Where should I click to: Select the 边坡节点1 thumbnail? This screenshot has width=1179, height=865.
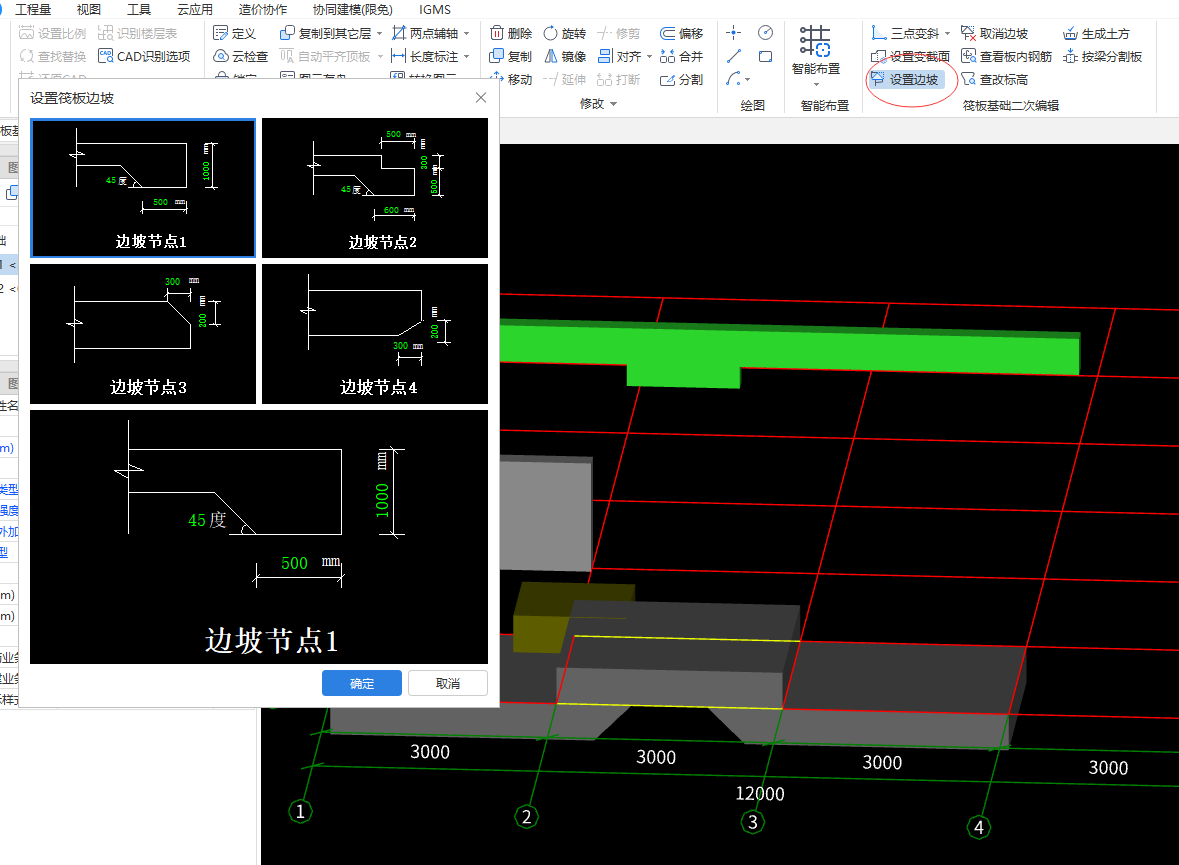click(x=143, y=187)
